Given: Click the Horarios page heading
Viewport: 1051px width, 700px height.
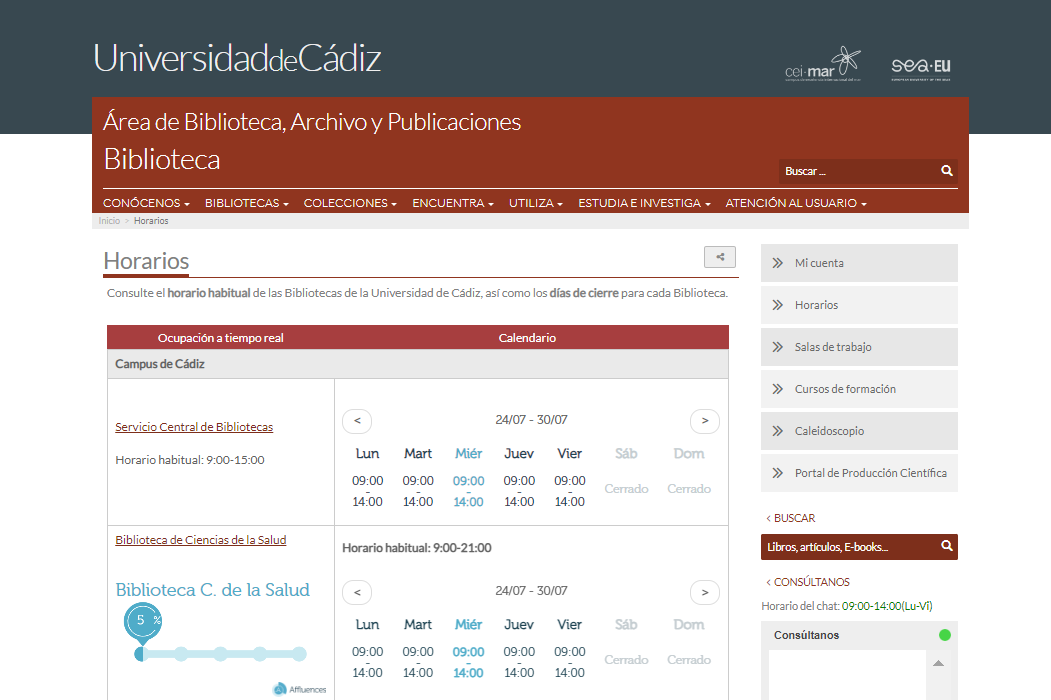Looking at the screenshot, I should [x=146, y=261].
